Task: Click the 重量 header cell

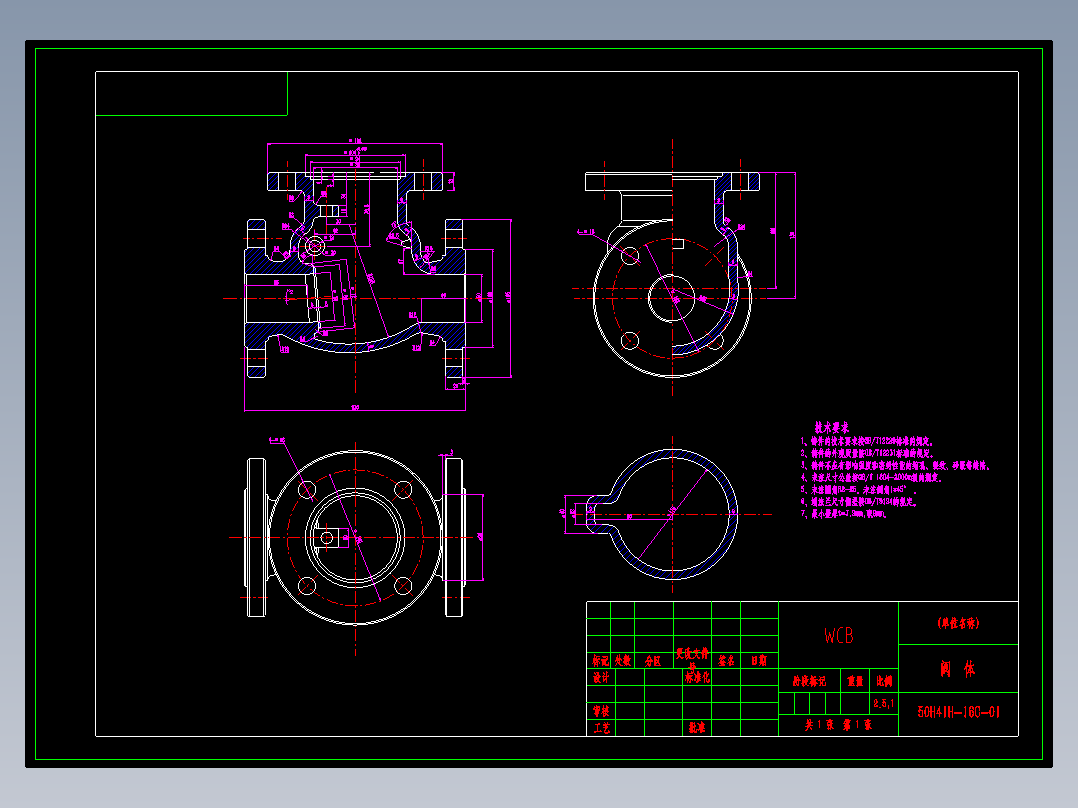Action: point(855,681)
